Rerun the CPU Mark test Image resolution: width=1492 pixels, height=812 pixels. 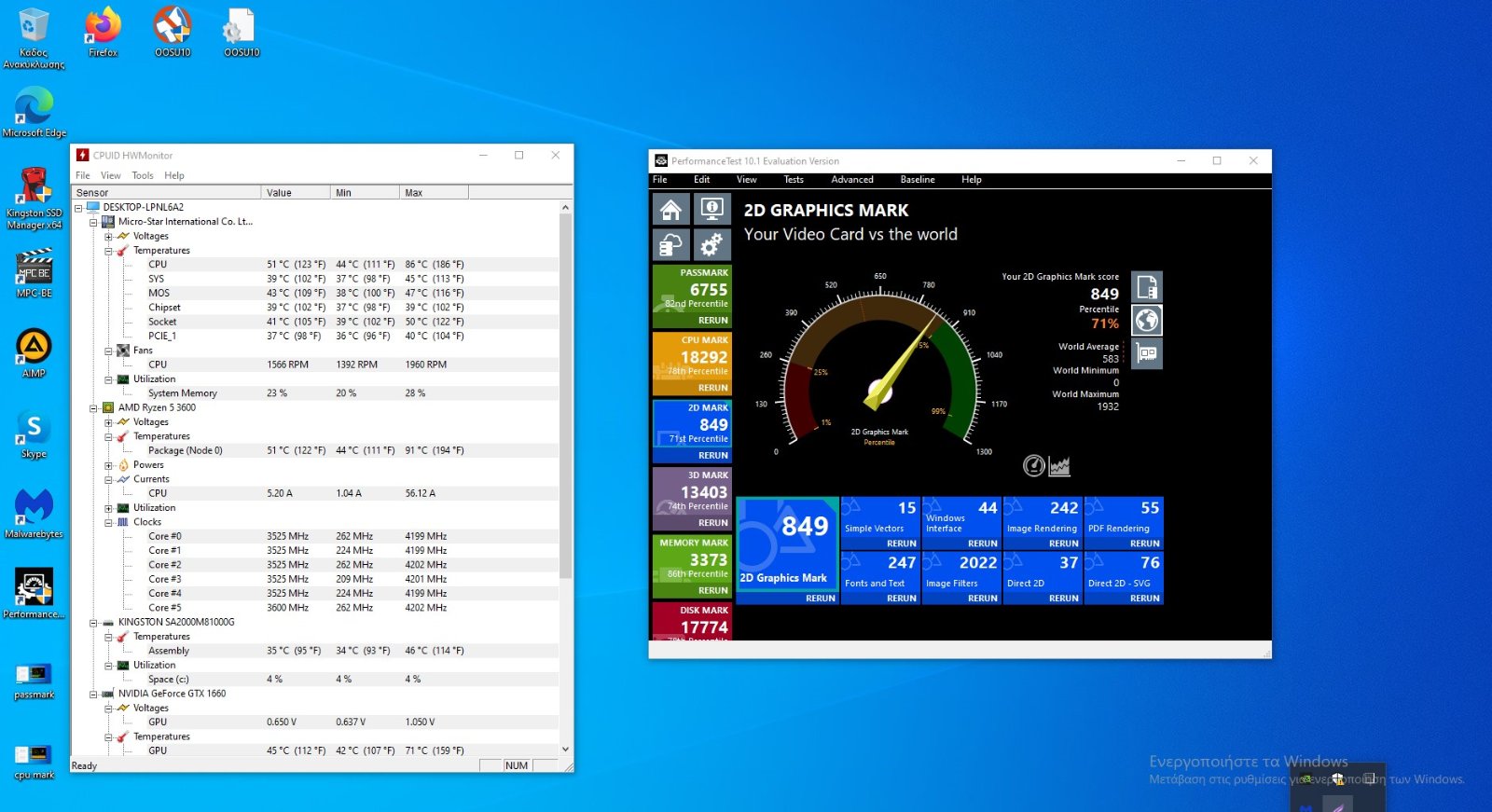[x=712, y=388]
